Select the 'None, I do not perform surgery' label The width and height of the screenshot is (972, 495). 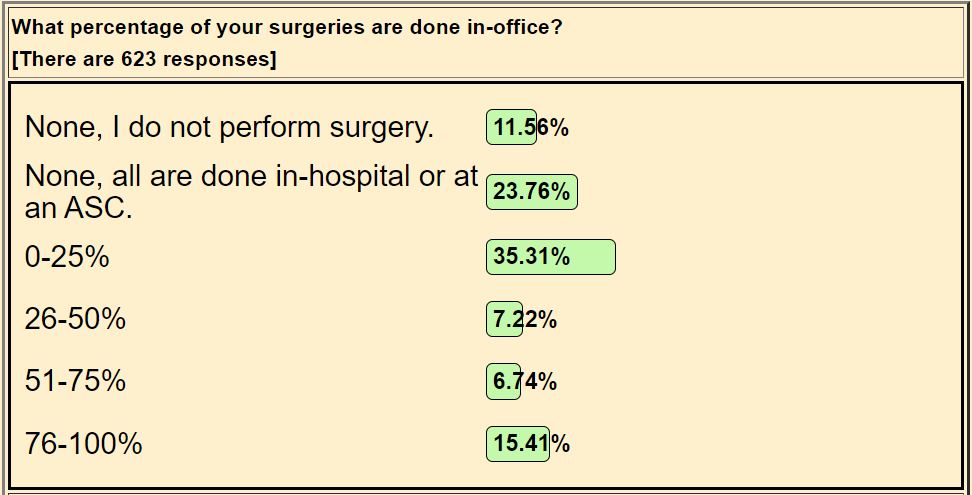229,127
